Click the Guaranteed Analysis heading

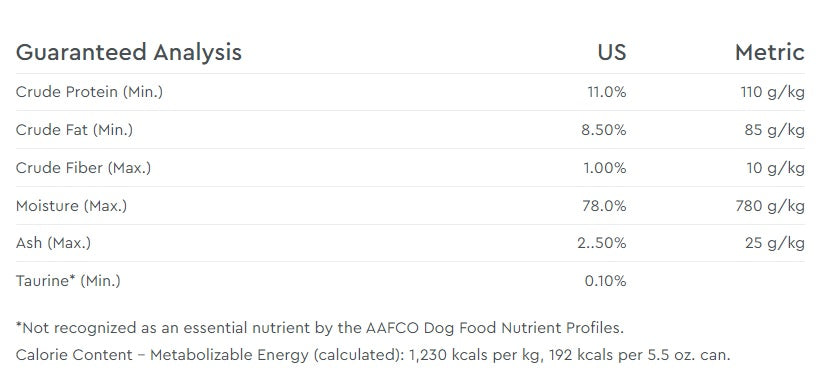click(x=129, y=53)
